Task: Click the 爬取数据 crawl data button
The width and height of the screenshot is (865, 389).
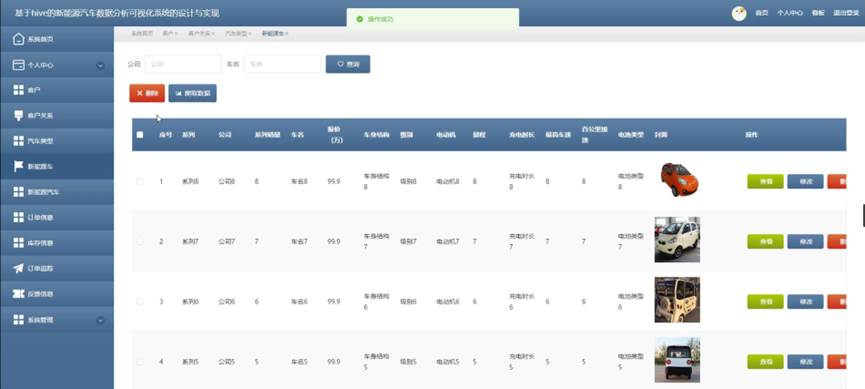Action: 193,93
